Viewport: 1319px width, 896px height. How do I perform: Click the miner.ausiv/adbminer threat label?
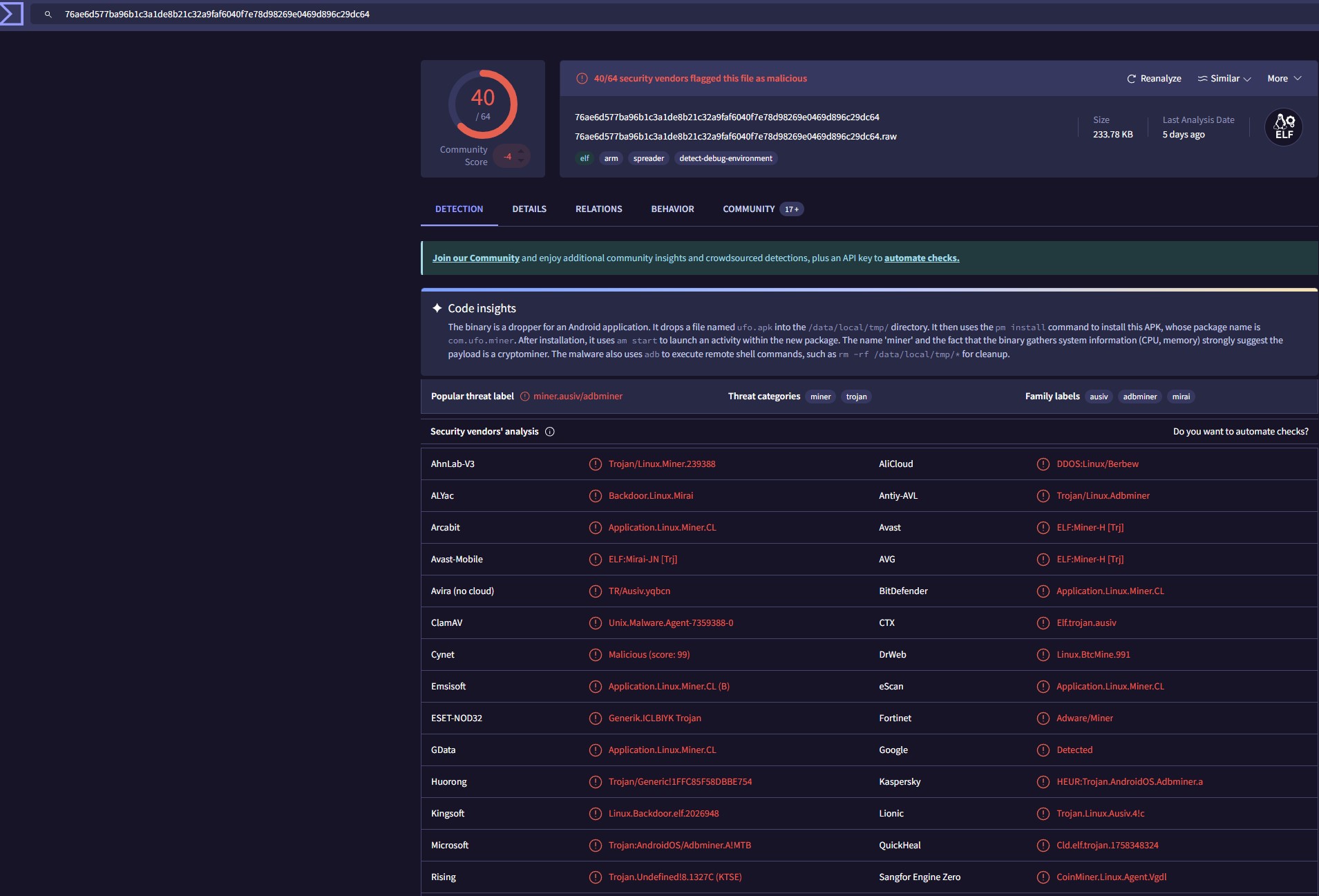[x=578, y=397]
